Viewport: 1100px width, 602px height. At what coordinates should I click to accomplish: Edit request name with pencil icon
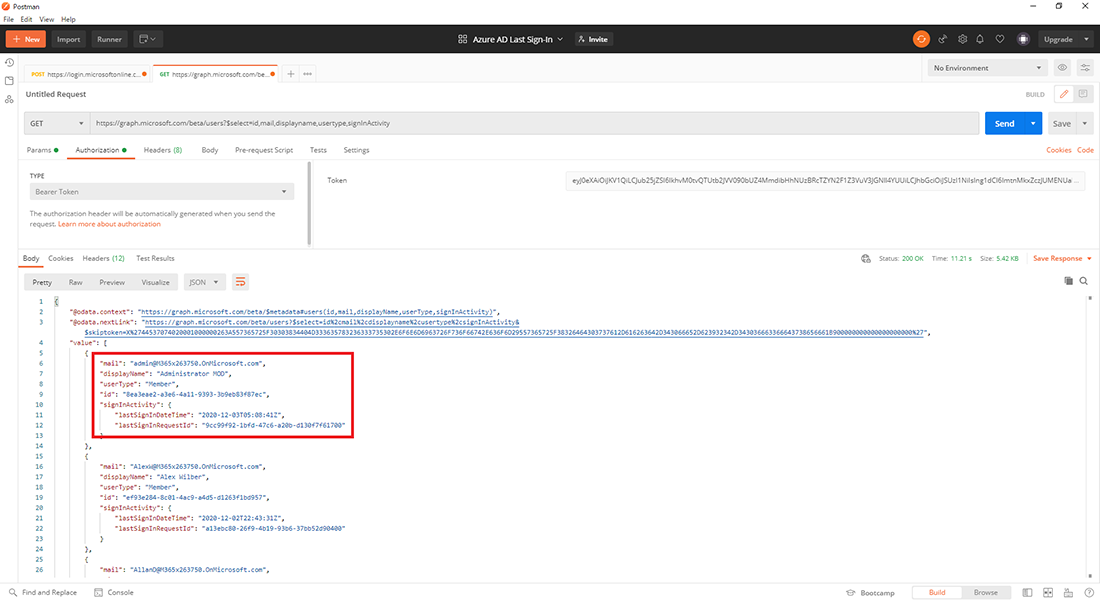[x=1064, y=94]
